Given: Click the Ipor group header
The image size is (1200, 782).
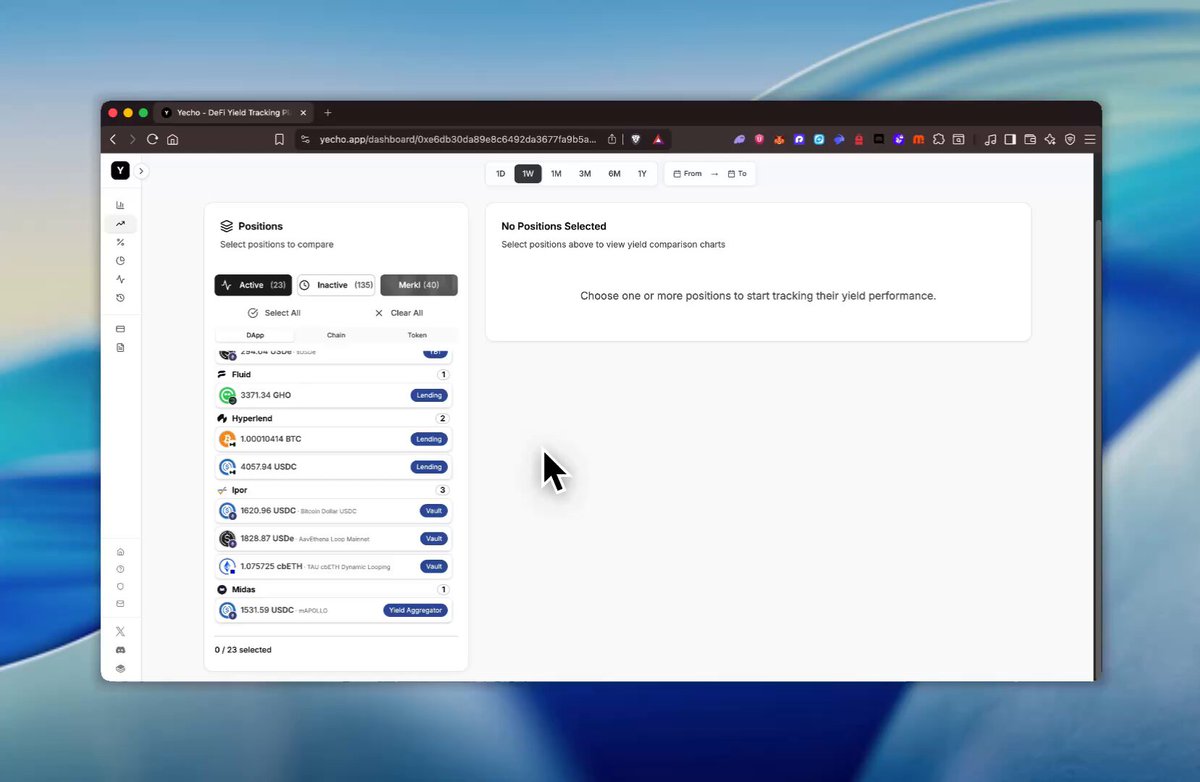Looking at the screenshot, I should (x=334, y=490).
